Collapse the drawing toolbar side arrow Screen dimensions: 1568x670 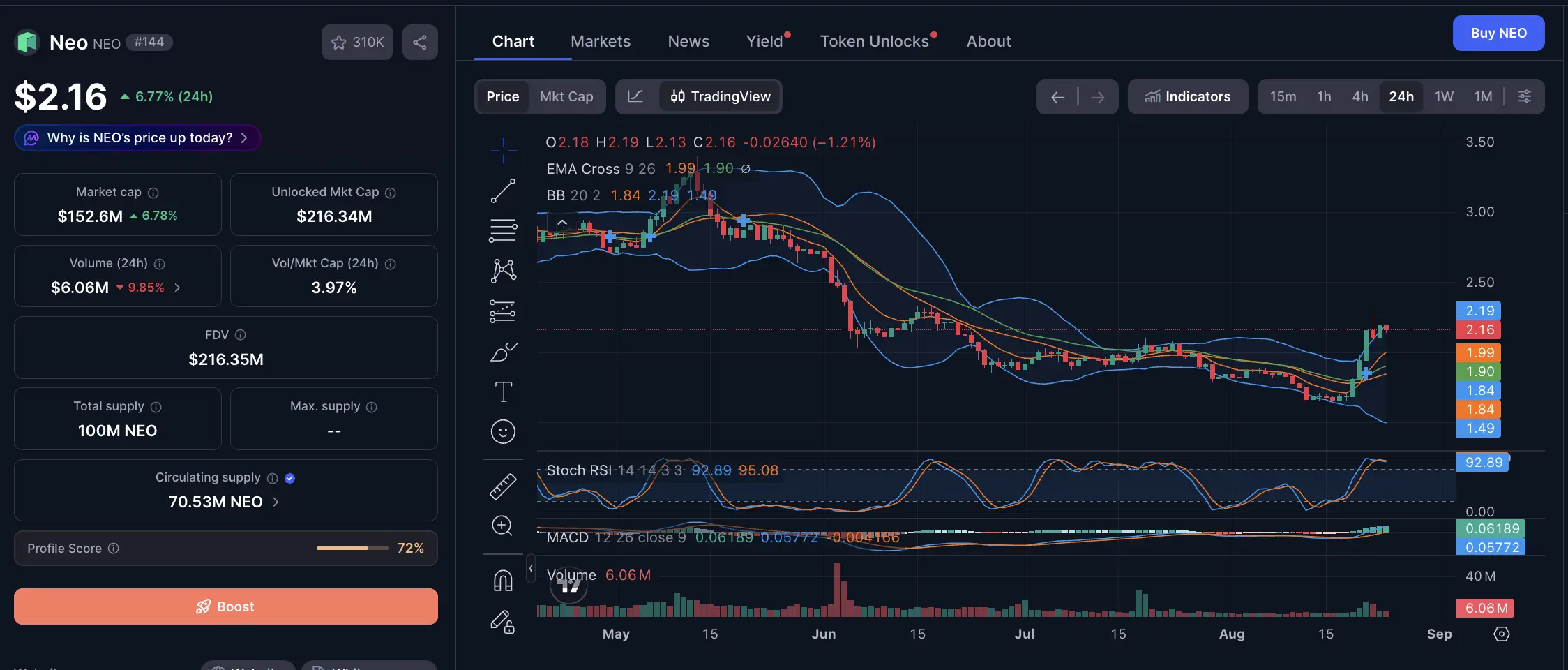pyautogui.click(x=531, y=569)
